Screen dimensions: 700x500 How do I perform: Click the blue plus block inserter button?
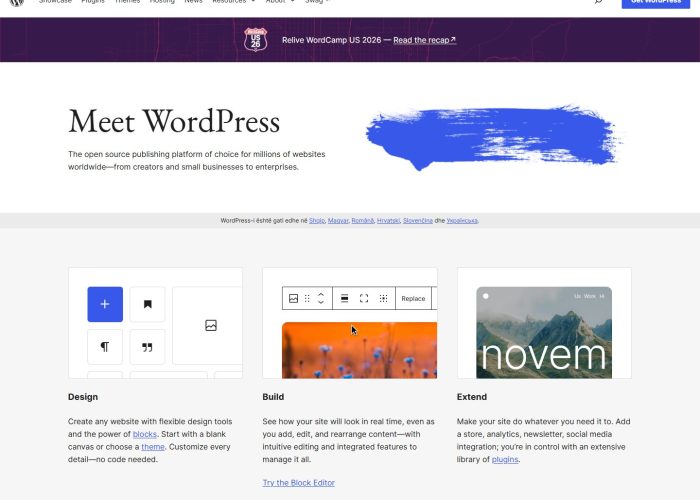tap(105, 304)
